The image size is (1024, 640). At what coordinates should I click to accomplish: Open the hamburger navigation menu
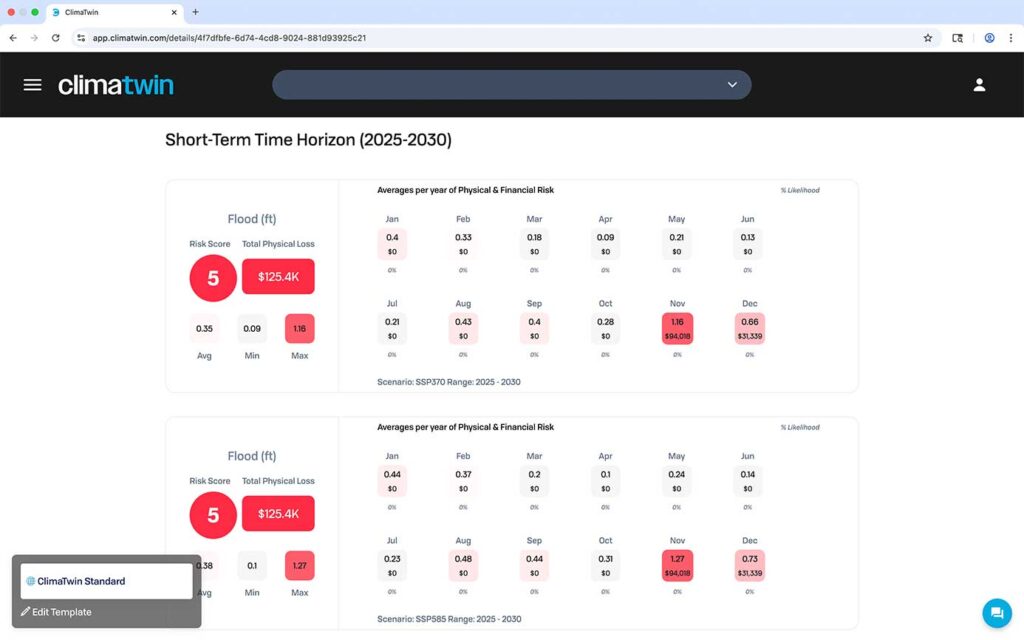pos(32,84)
